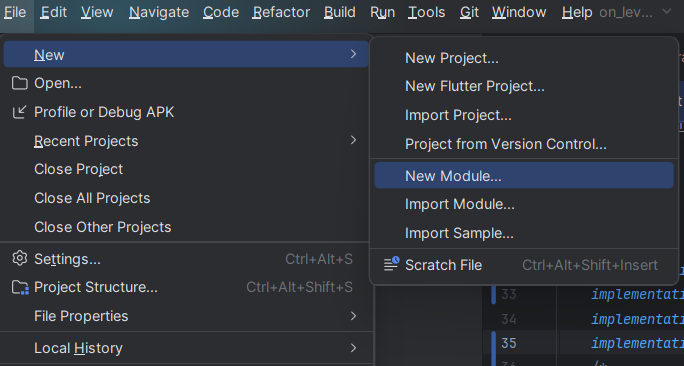The image size is (684, 366).
Task: Expand the File Properties submenu chevron
Action: 353,316
